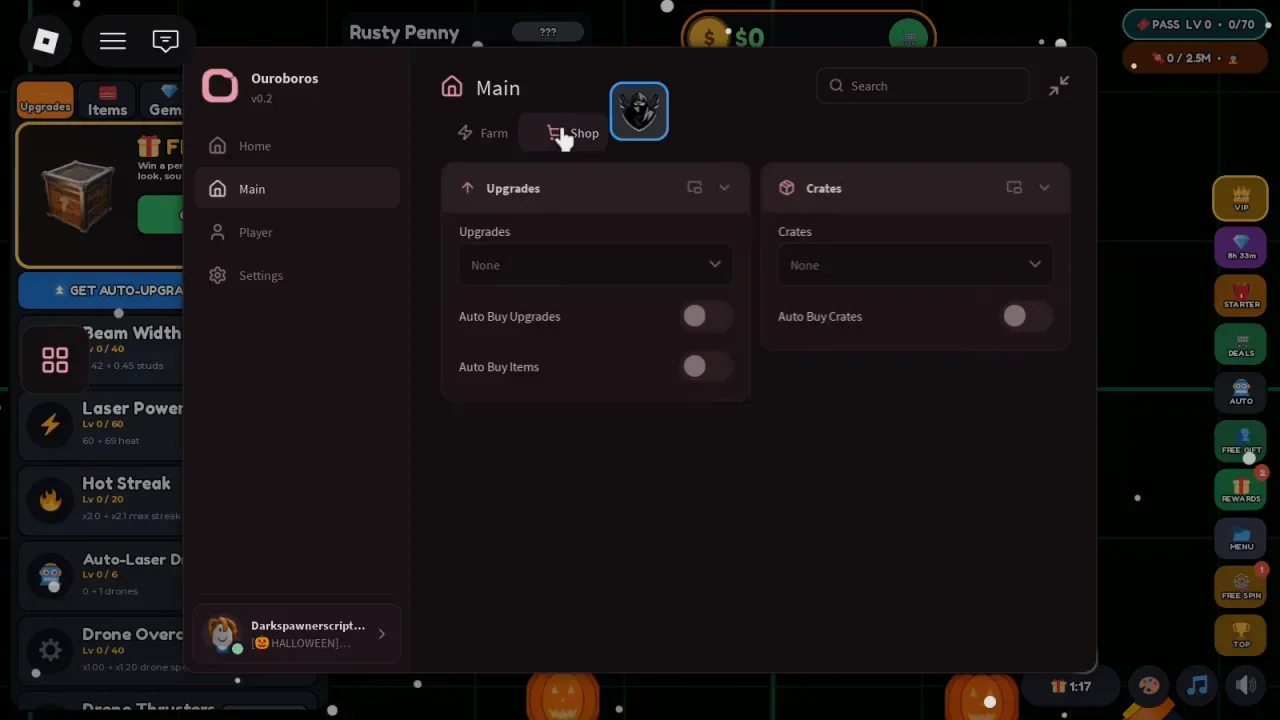This screenshot has height=720, width=1280.
Task: Go to Home in the sidebar
Action: (298, 146)
